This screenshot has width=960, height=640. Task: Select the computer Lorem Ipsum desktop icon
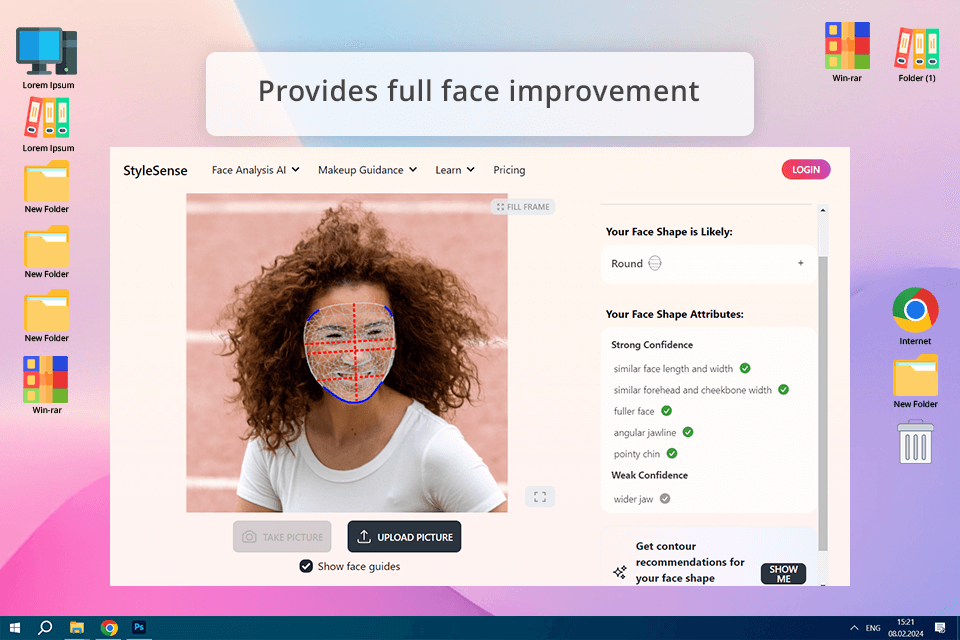click(48, 59)
